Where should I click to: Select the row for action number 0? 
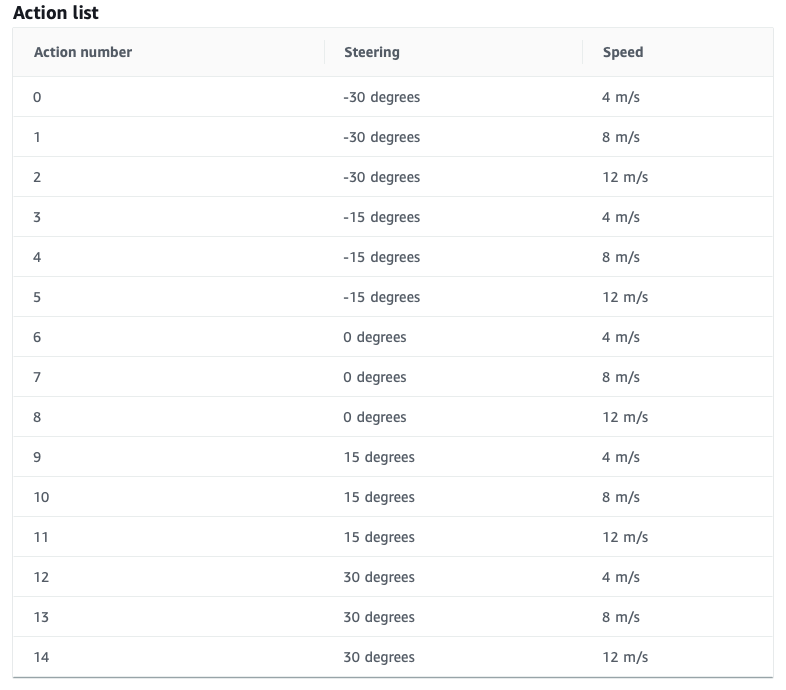tap(37, 97)
